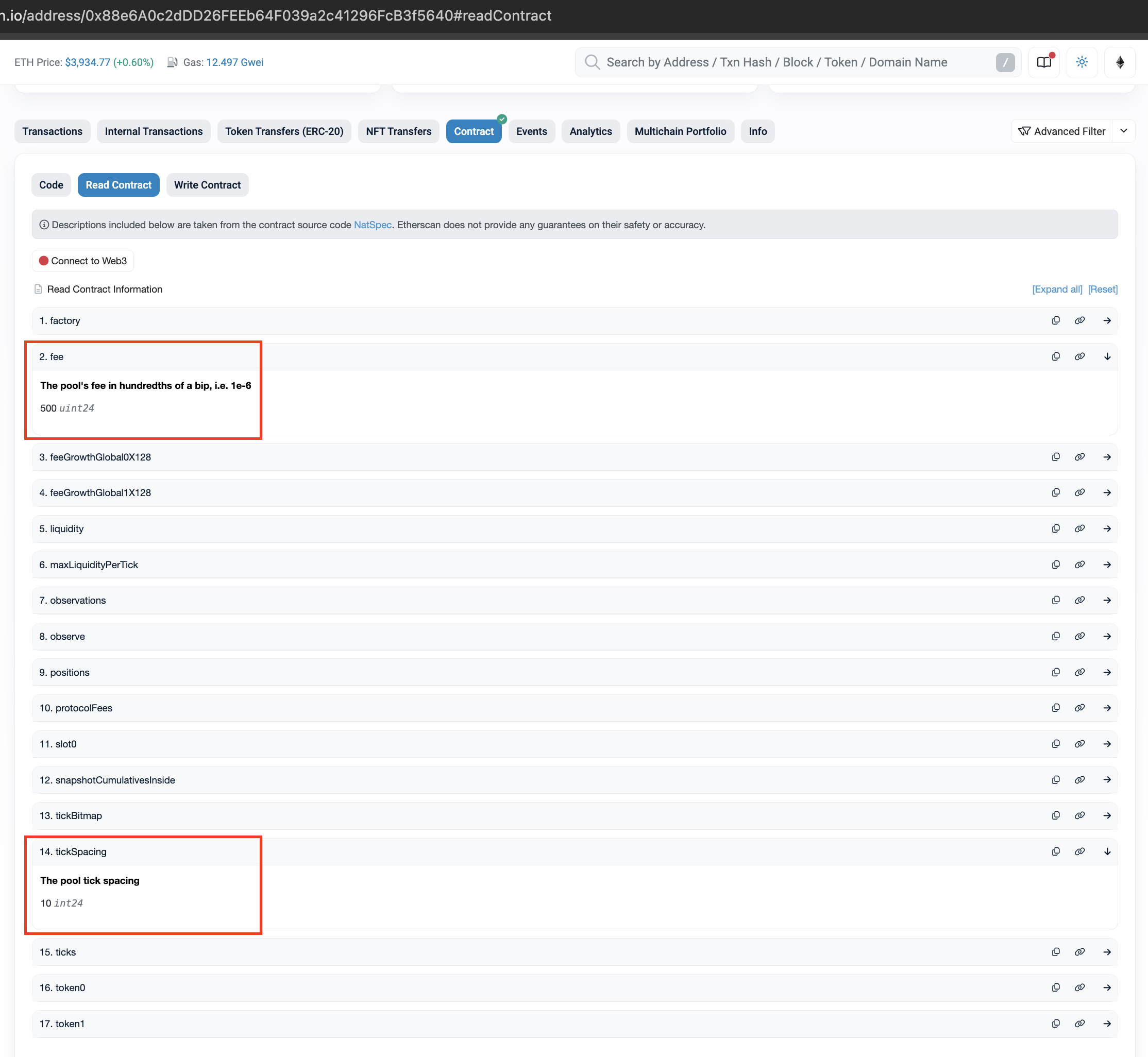
Task: Collapse the tickSpacing section arrow
Action: 1107,851
